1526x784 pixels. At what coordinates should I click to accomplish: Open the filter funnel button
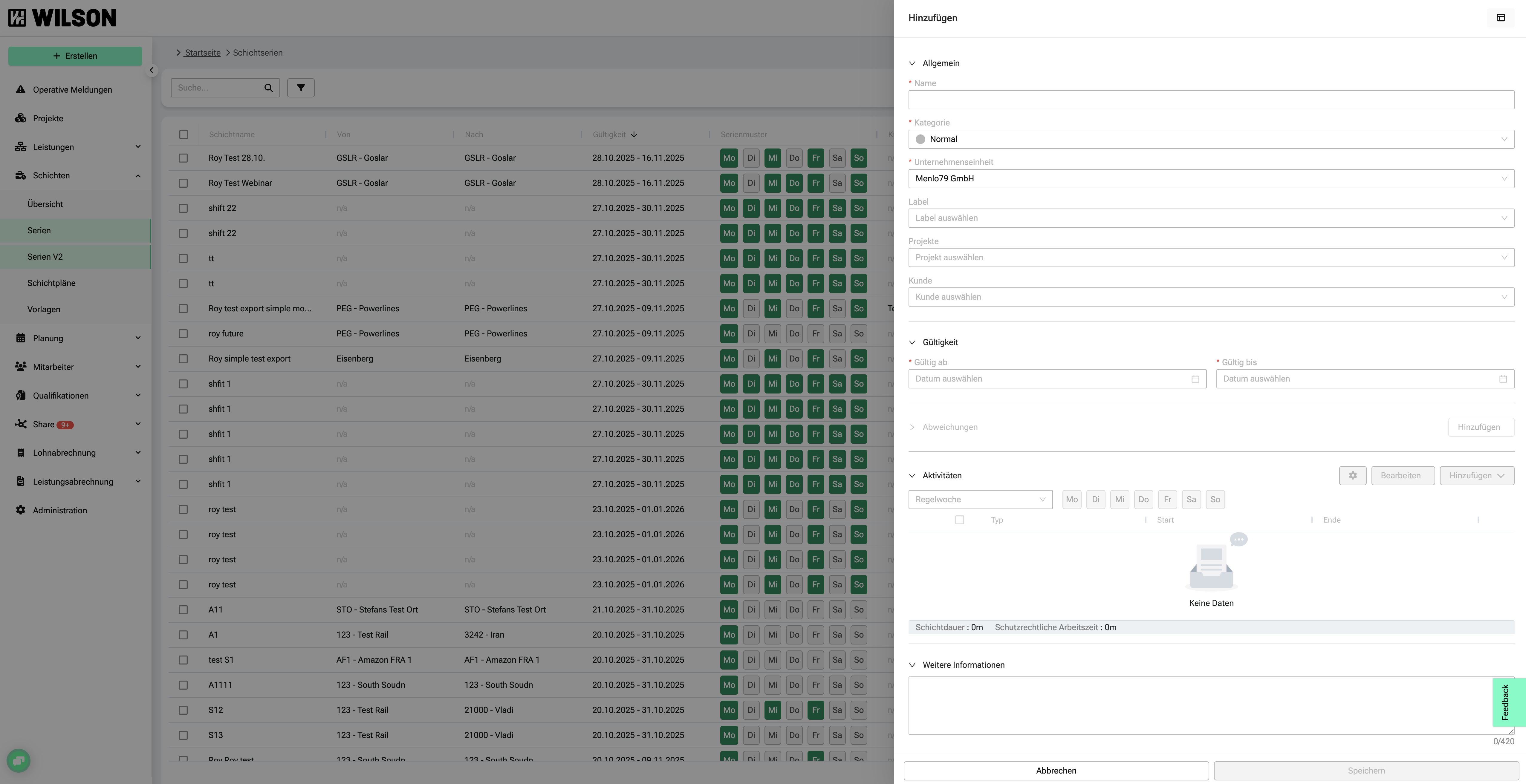tap(300, 88)
